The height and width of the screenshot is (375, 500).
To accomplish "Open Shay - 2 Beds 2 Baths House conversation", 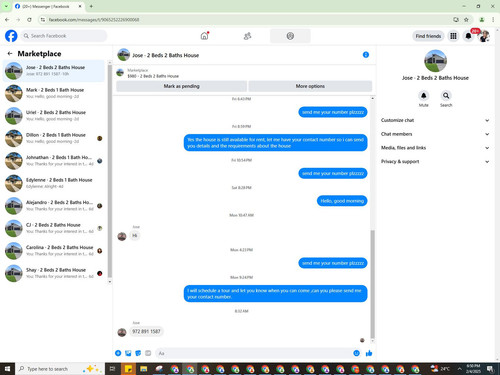I will 54,273.
